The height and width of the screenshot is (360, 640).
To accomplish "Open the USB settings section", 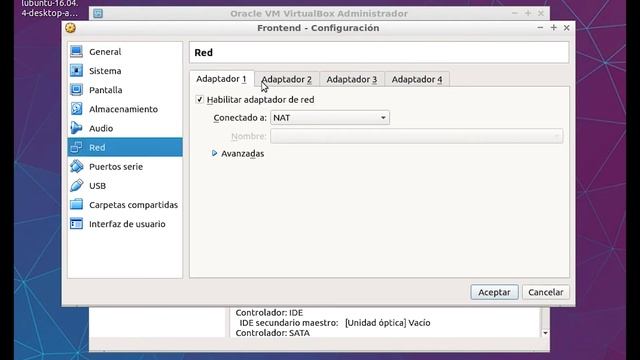I will click(125, 186).
